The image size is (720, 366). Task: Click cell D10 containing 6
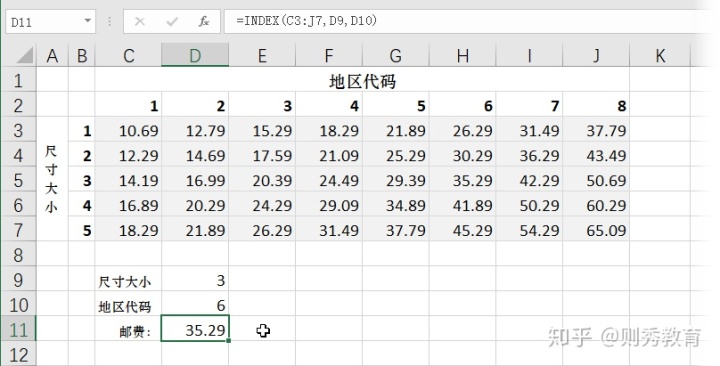tap(195, 304)
